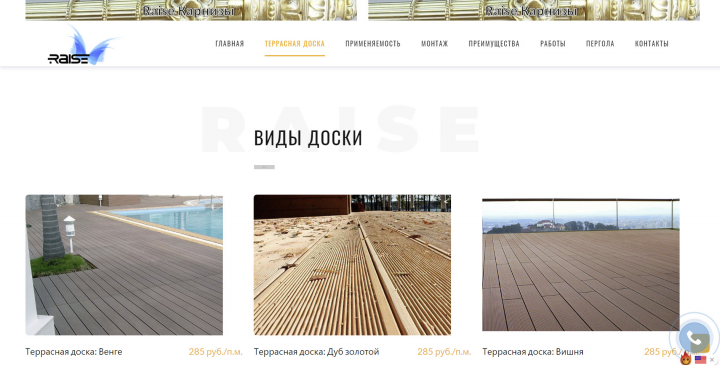Click the US flag language icon
This screenshot has width=720, height=365.
pos(700,359)
